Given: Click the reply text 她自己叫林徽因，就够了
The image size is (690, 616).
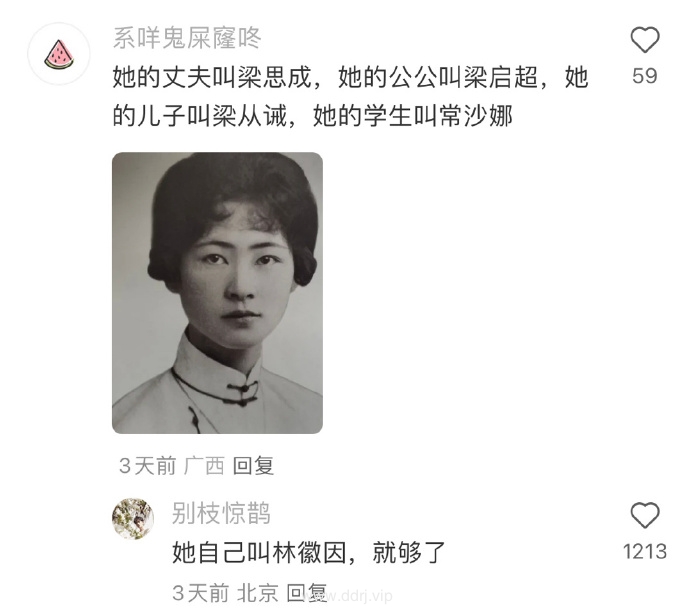Looking at the screenshot, I should click(x=308, y=552).
